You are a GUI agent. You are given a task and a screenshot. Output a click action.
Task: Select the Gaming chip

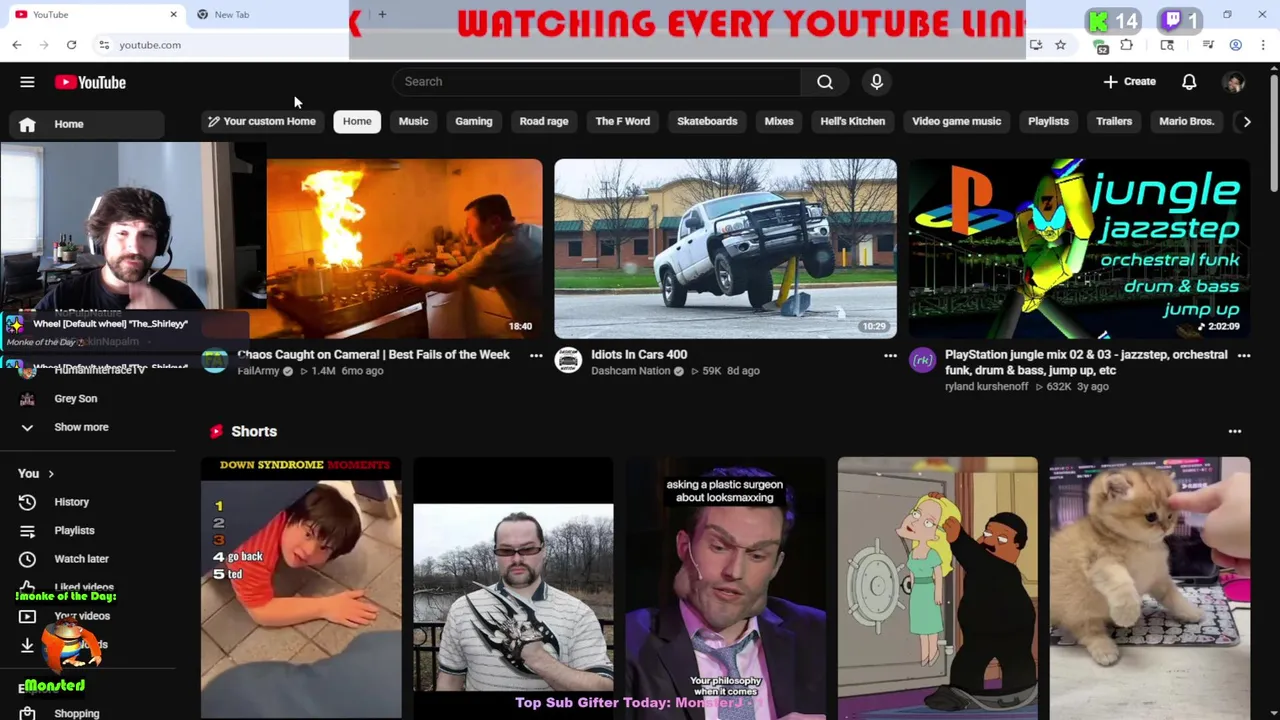[474, 121]
